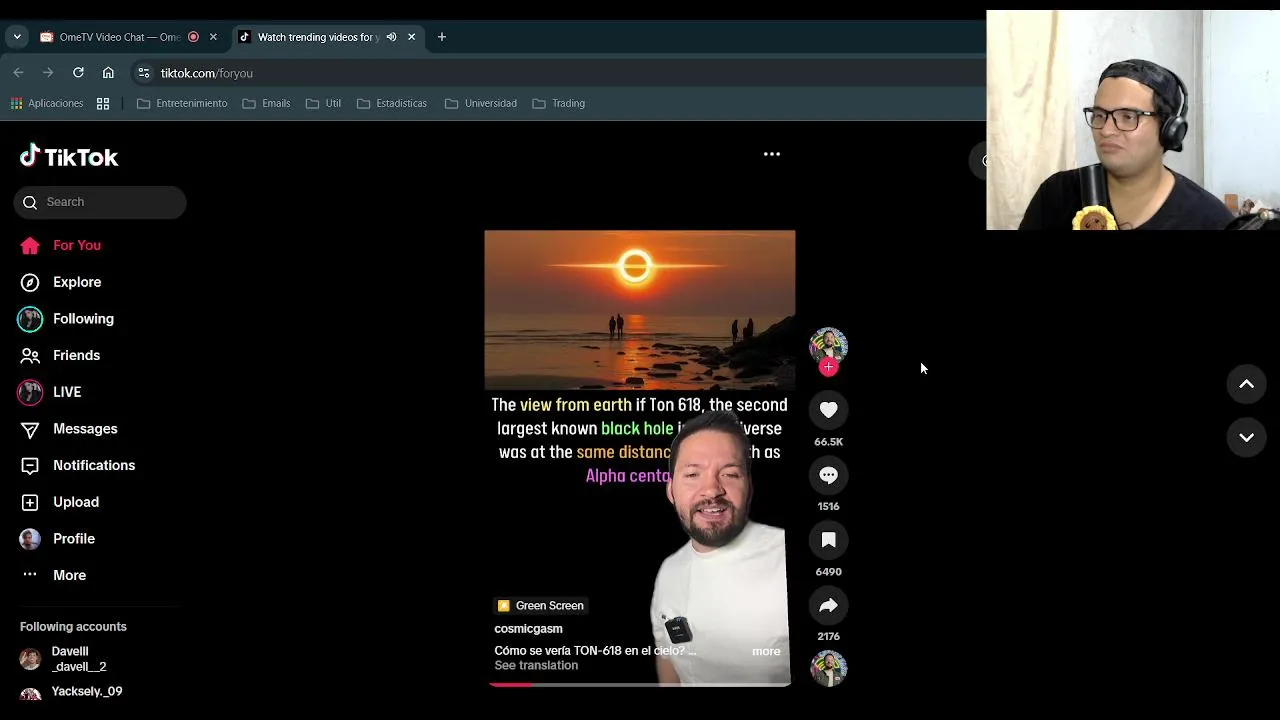Open the Universidad bookmark folder
Screen dimensions: 1280x720
tap(481, 103)
